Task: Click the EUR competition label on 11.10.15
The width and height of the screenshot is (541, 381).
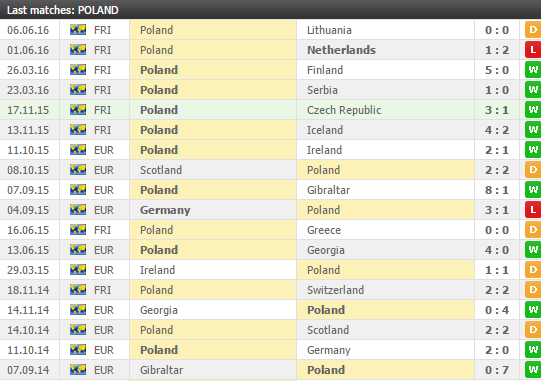Action: click(x=104, y=150)
